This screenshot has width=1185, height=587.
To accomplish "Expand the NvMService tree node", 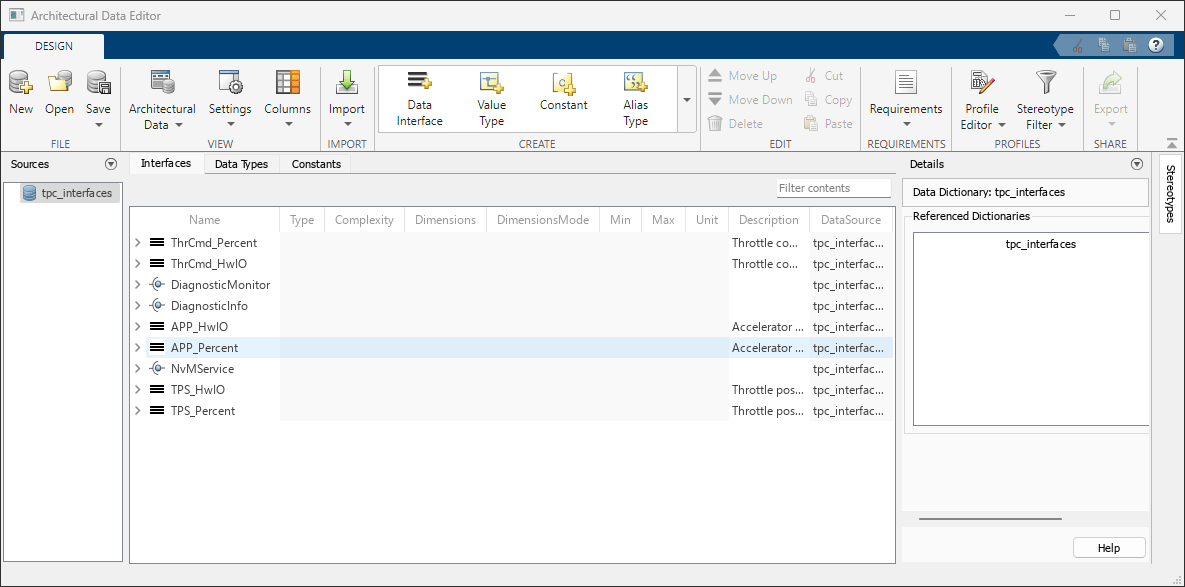I will 138,369.
